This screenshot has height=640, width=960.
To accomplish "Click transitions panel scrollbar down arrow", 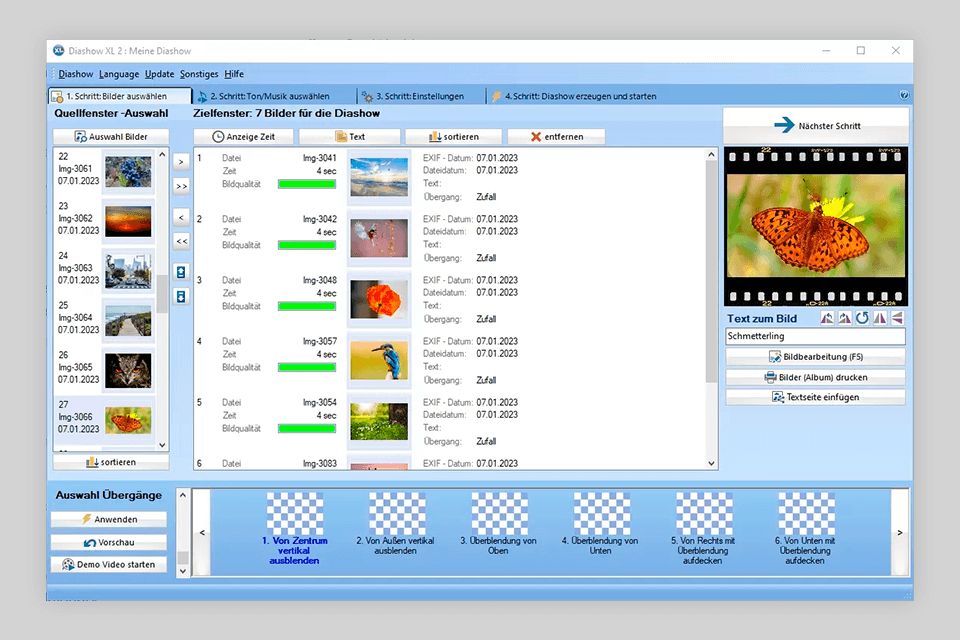I will pos(182,570).
